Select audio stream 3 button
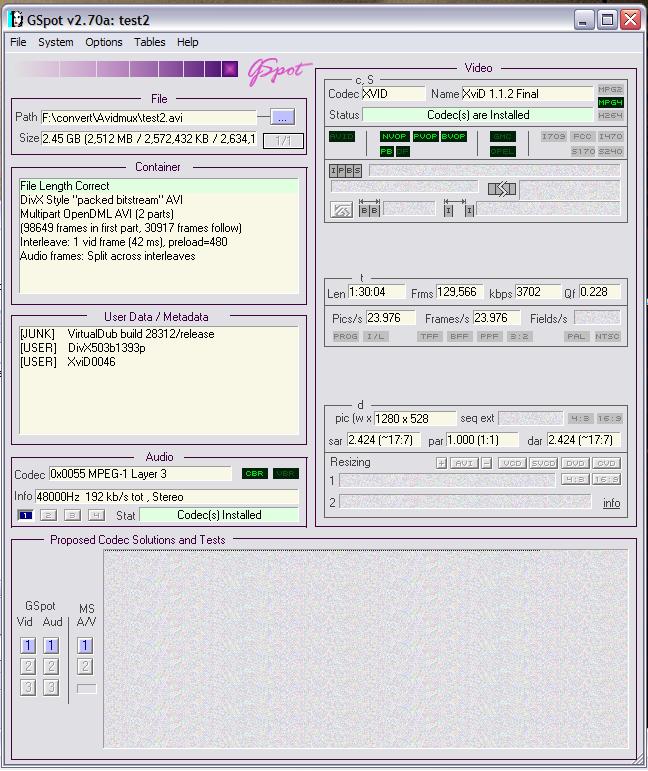The height and width of the screenshot is (771, 648). pos(72,515)
